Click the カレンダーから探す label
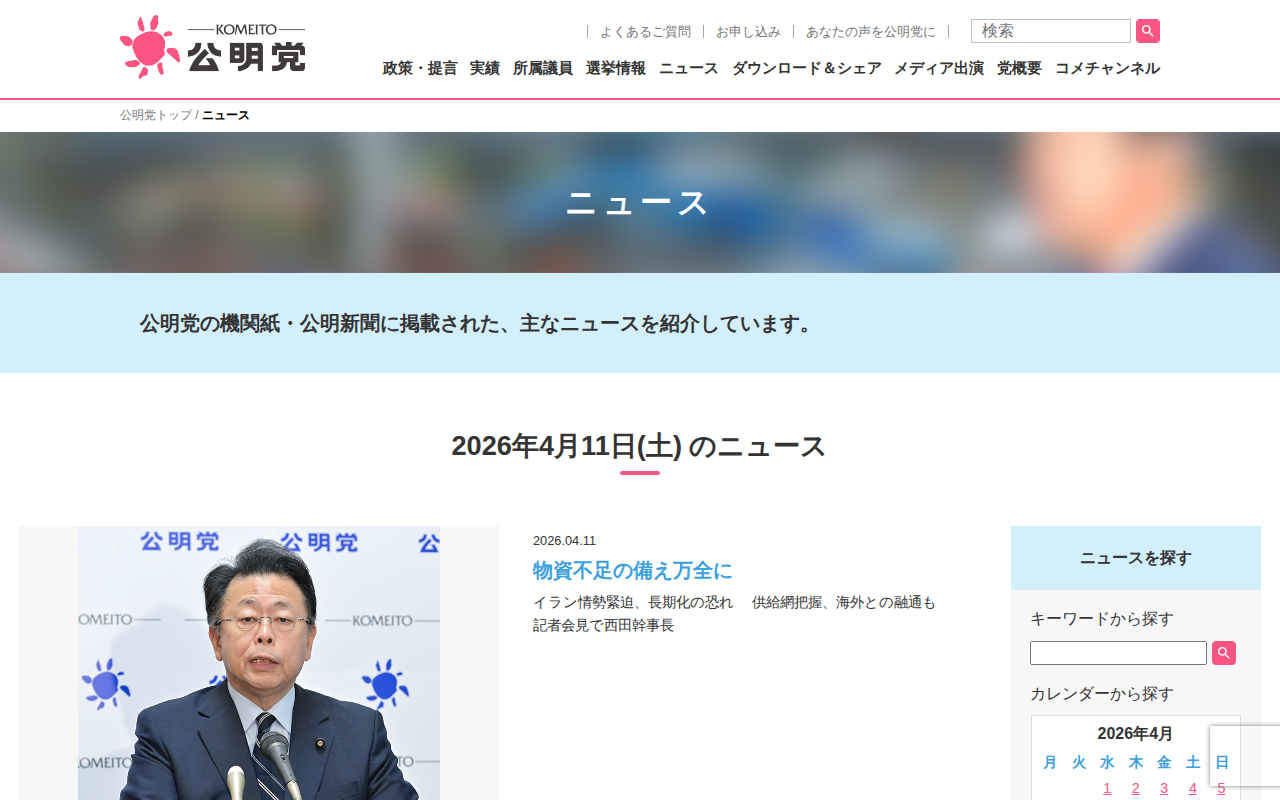Viewport: 1280px width, 800px height. [x=1102, y=694]
